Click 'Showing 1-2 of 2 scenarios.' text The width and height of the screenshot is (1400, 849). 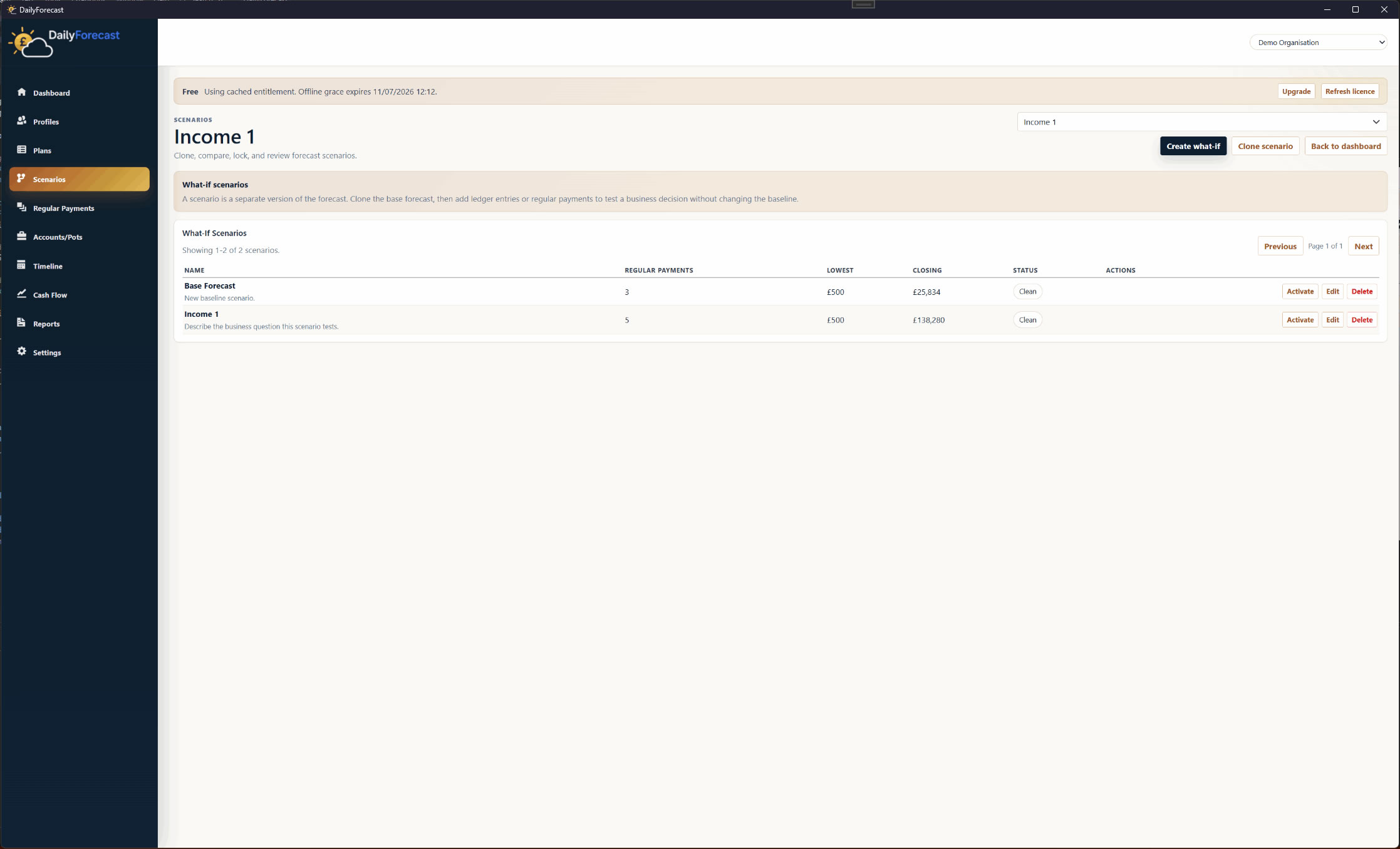[231, 250]
